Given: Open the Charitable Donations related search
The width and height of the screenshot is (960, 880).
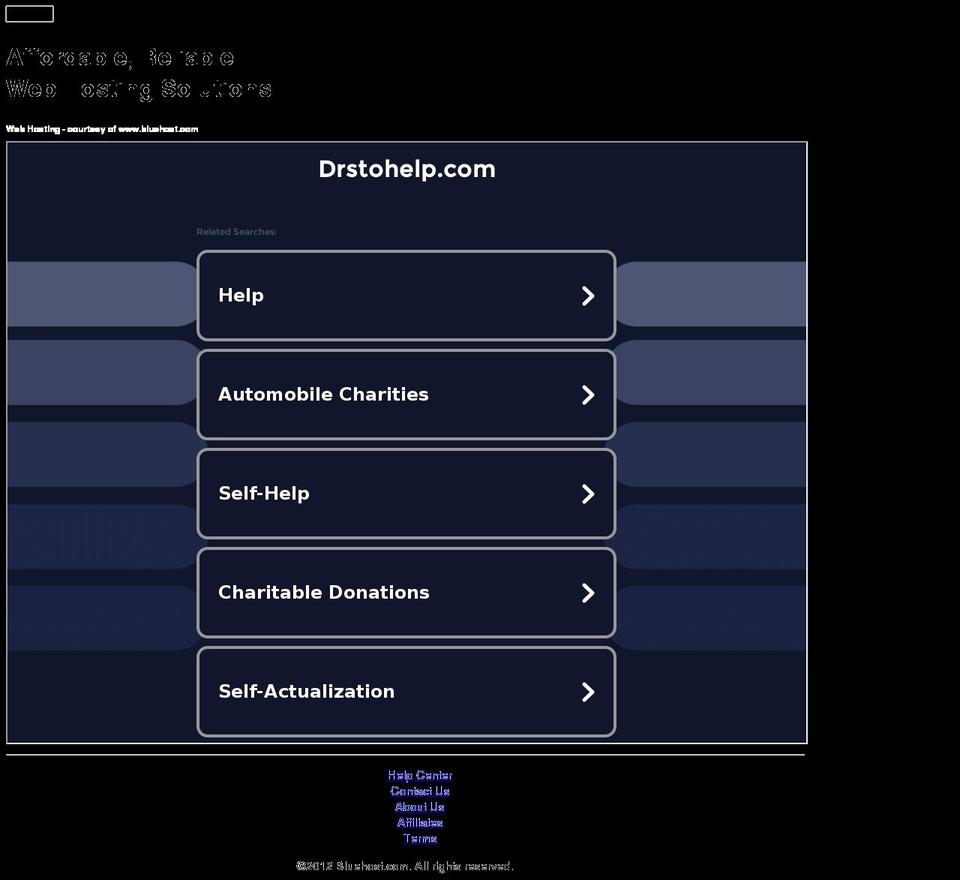Looking at the screenshot, I should point(406,592).
